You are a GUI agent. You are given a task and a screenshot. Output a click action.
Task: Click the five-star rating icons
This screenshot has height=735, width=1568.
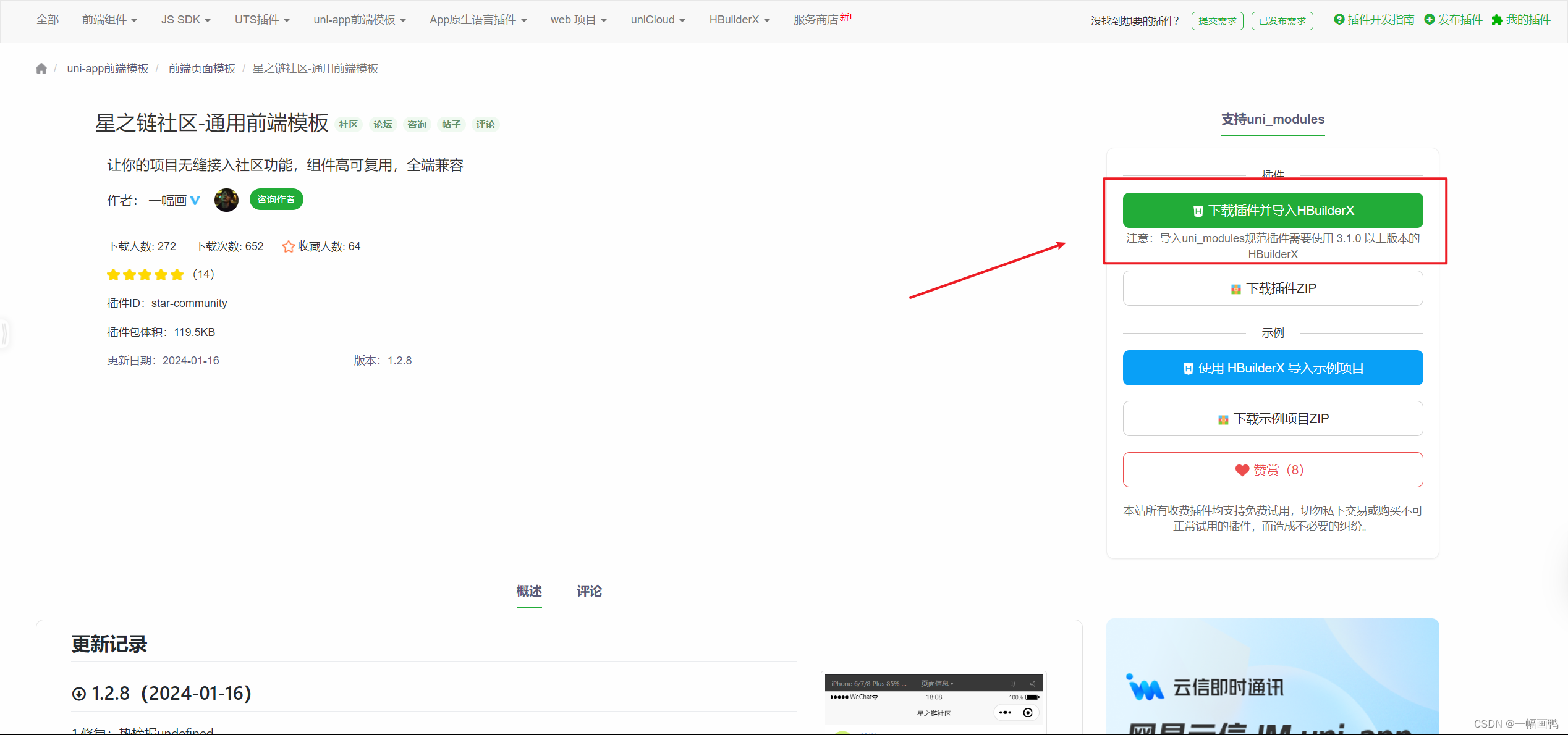click(x=145, y=274)
